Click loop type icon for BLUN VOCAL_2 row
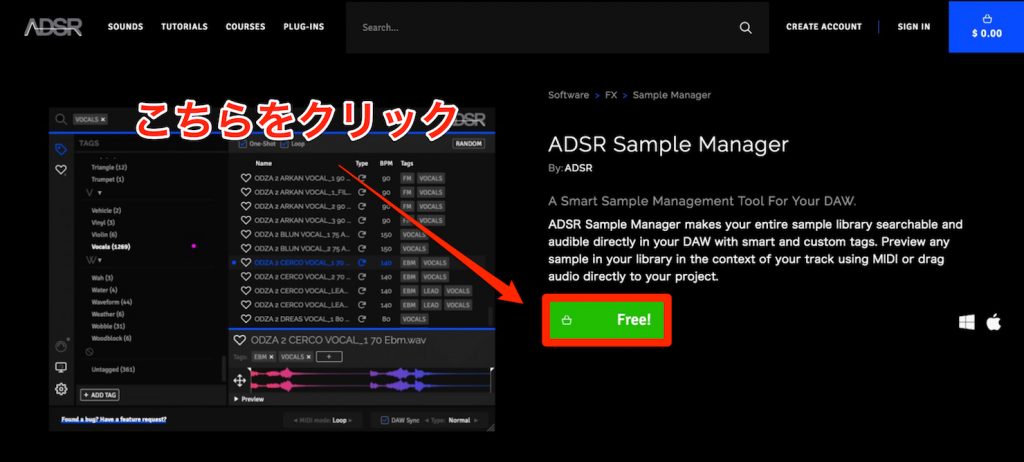The height and width of the screenshot is (462, 1024). (362, 248)
